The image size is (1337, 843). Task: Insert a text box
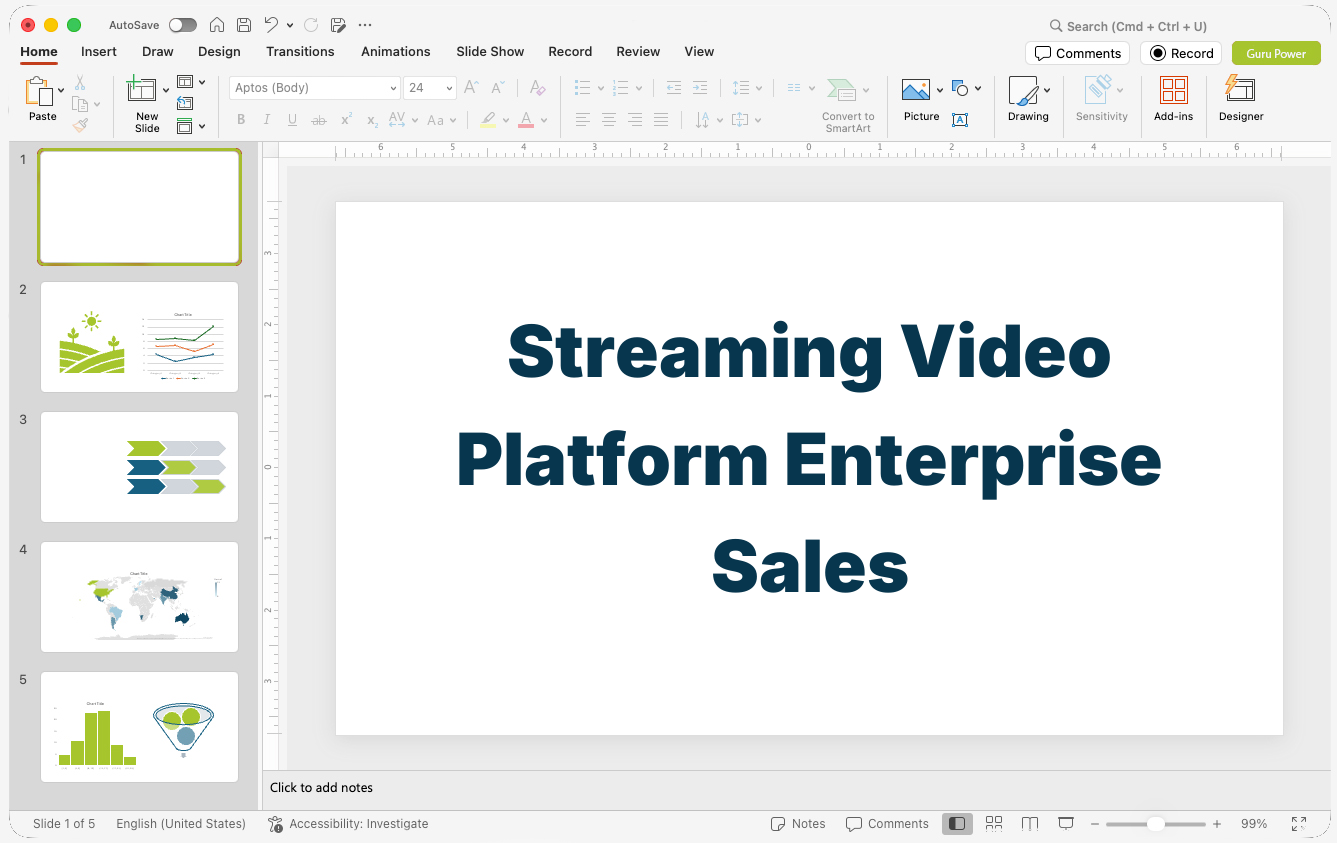(960, 120)
